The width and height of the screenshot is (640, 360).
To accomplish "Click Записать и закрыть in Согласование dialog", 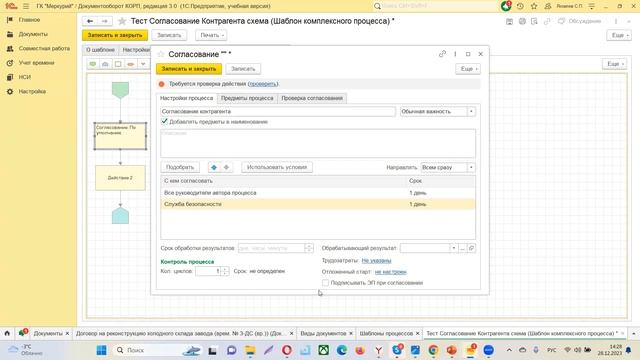I will click(x=189, y=69).
